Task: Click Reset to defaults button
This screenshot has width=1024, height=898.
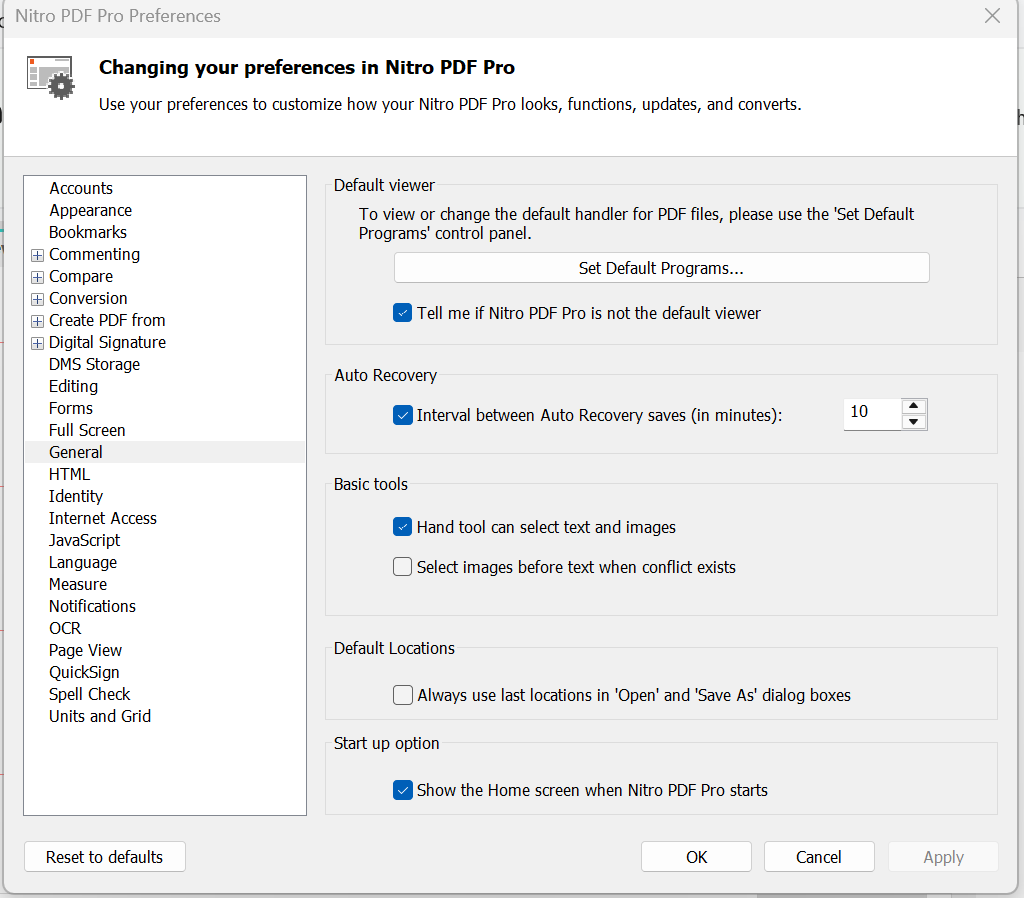Action: coord(104,857)
